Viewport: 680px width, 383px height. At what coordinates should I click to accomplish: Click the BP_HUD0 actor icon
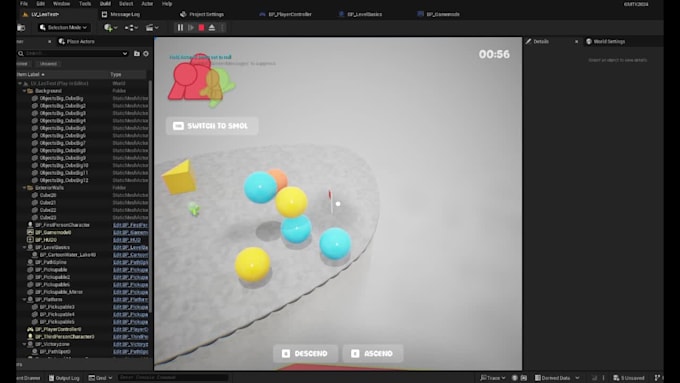pyautogui.click(x=30, y=240)
